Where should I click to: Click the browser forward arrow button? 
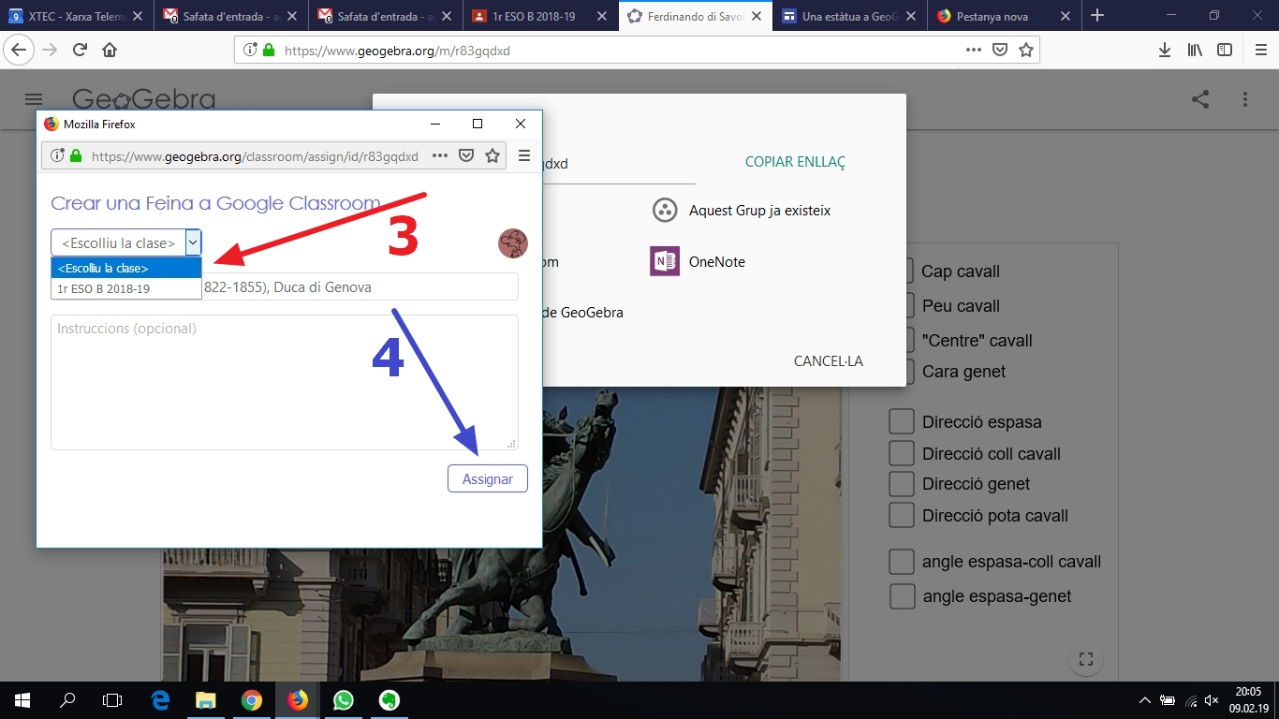point(49,50)
